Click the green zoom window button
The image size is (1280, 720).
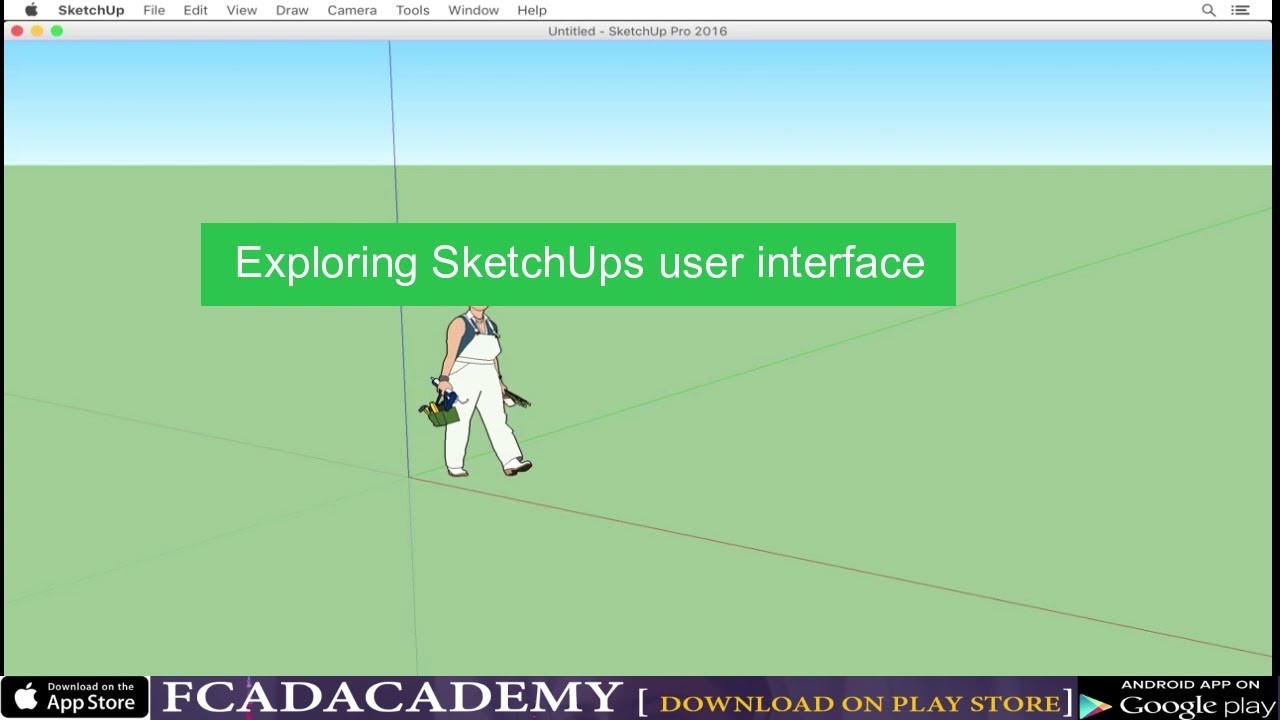pyautogui.click(x=57, y=31)
